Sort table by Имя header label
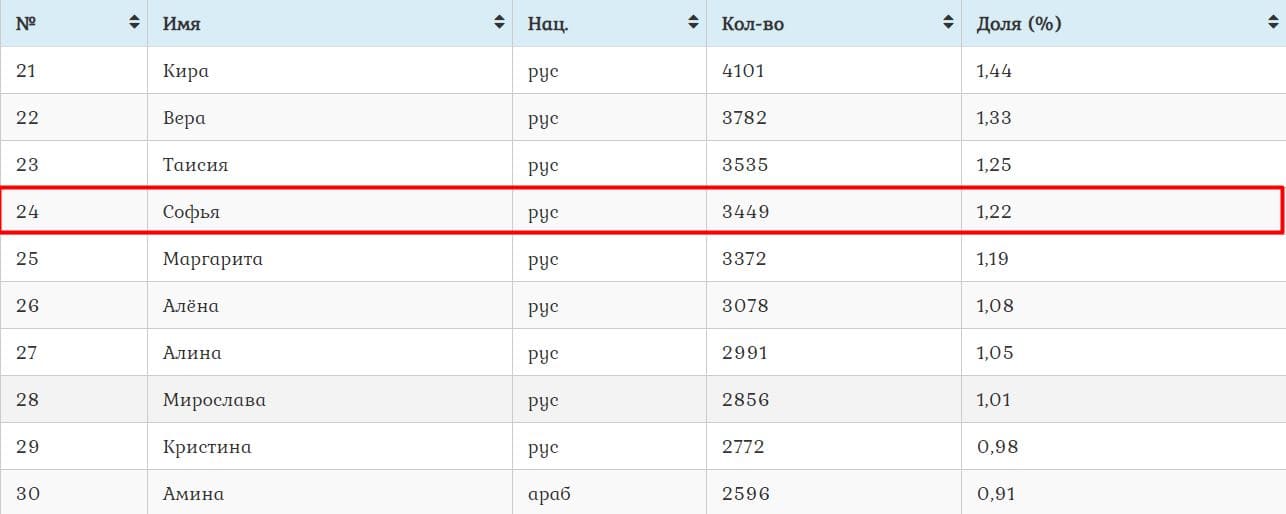 tap(182, 24)
